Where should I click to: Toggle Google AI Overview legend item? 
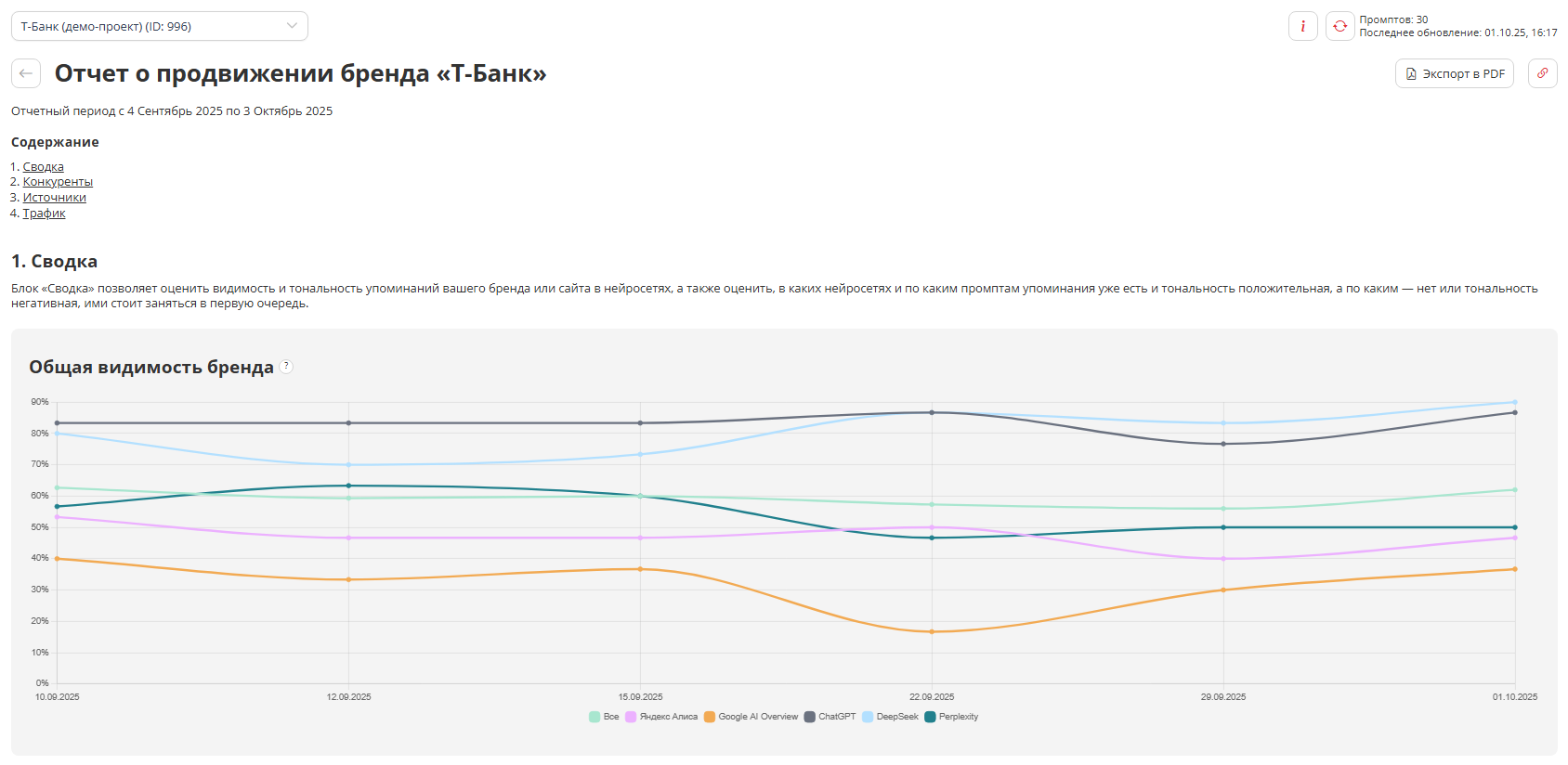coord(751,717)
